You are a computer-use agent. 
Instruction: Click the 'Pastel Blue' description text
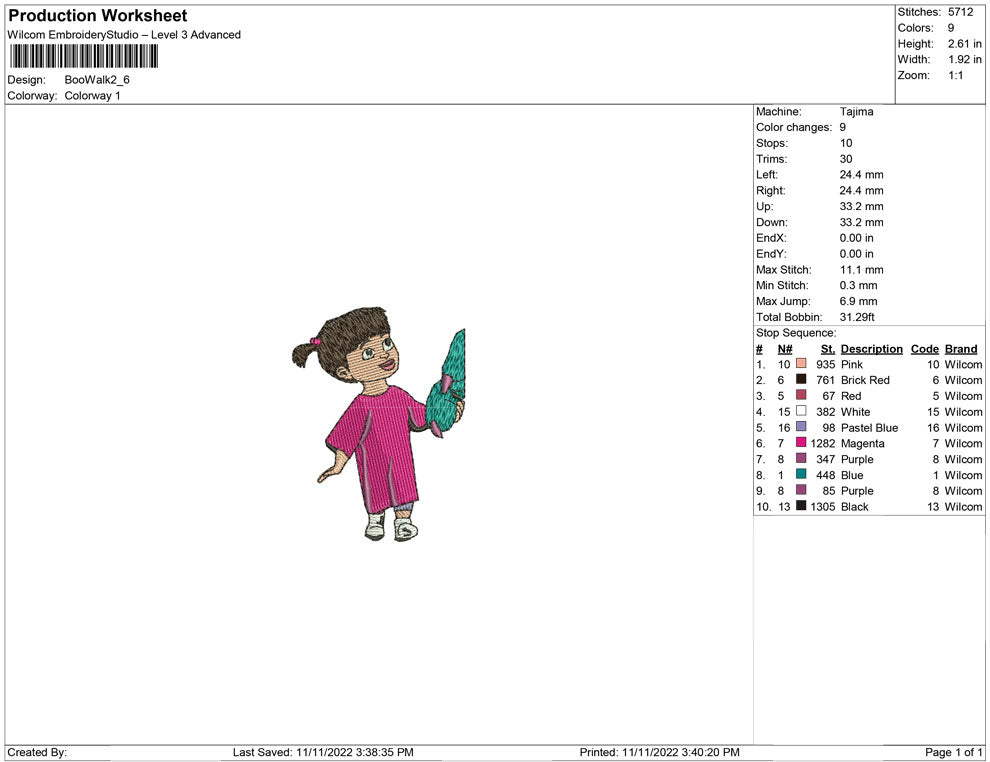click(x=869, y=427)
